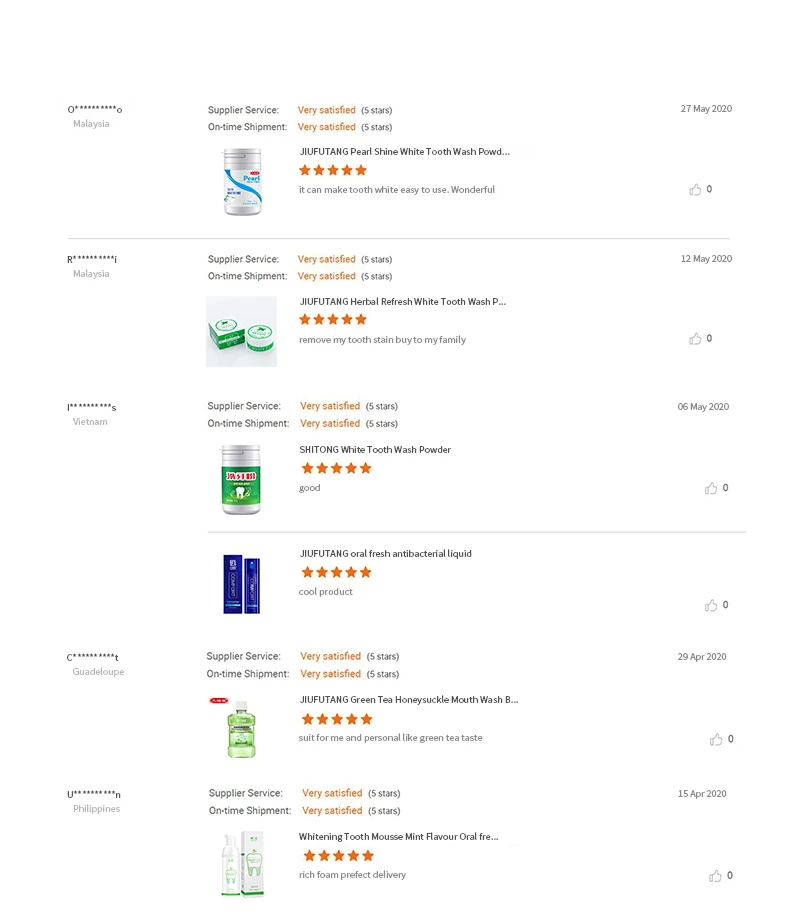Image resolution: width=800 pixels, height=916 pixels.
Task: Like the SHITONG White Tooth Wash review
Action: [711, 489]
